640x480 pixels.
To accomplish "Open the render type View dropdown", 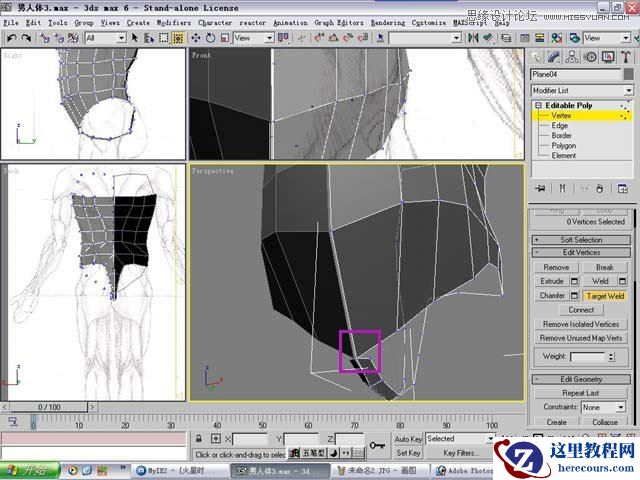I will [607, 38].
